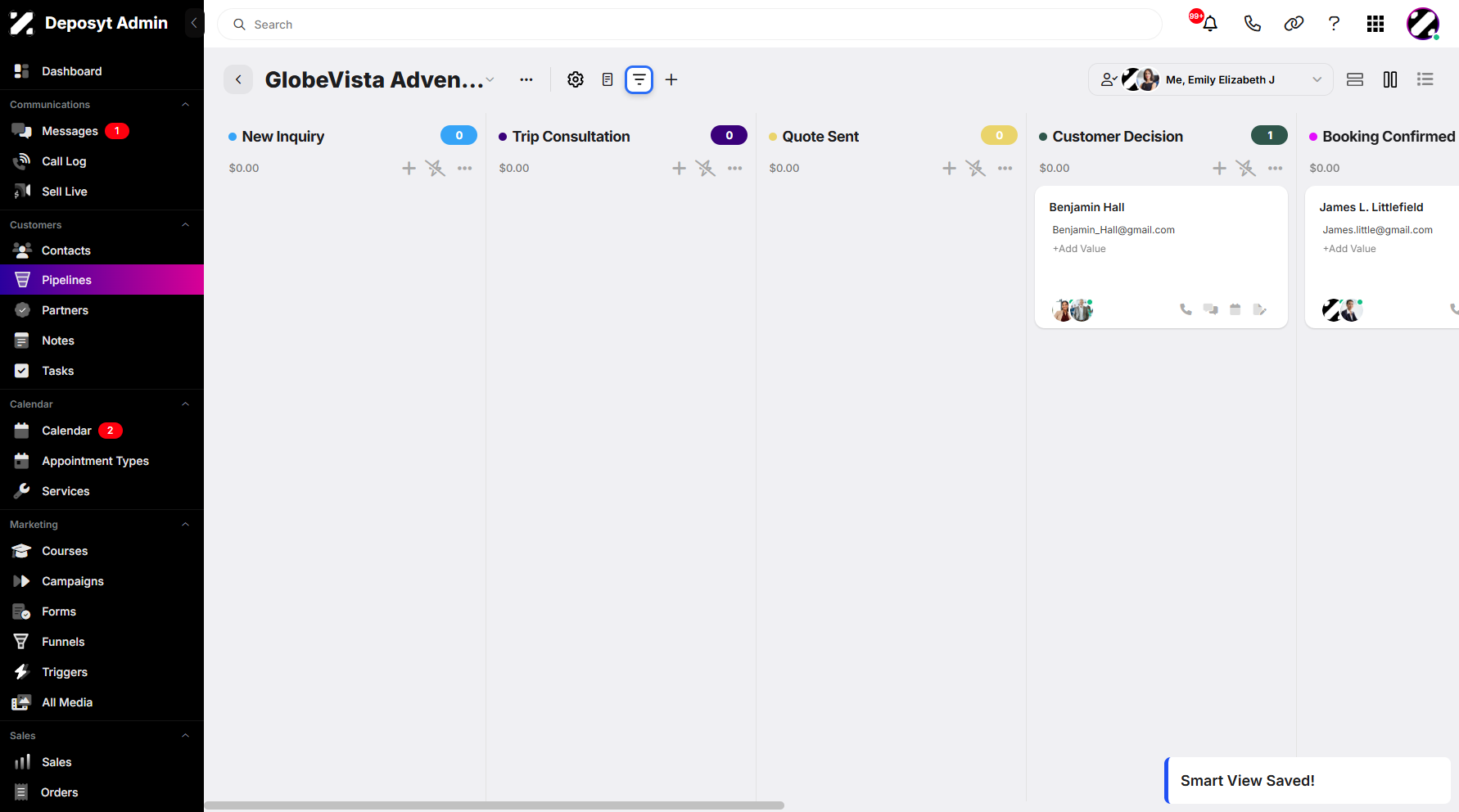This screenshot has width=1459, height=812.
Task: Click the horizontal scrollbar at bottom
Action: [x=495, y=805]
